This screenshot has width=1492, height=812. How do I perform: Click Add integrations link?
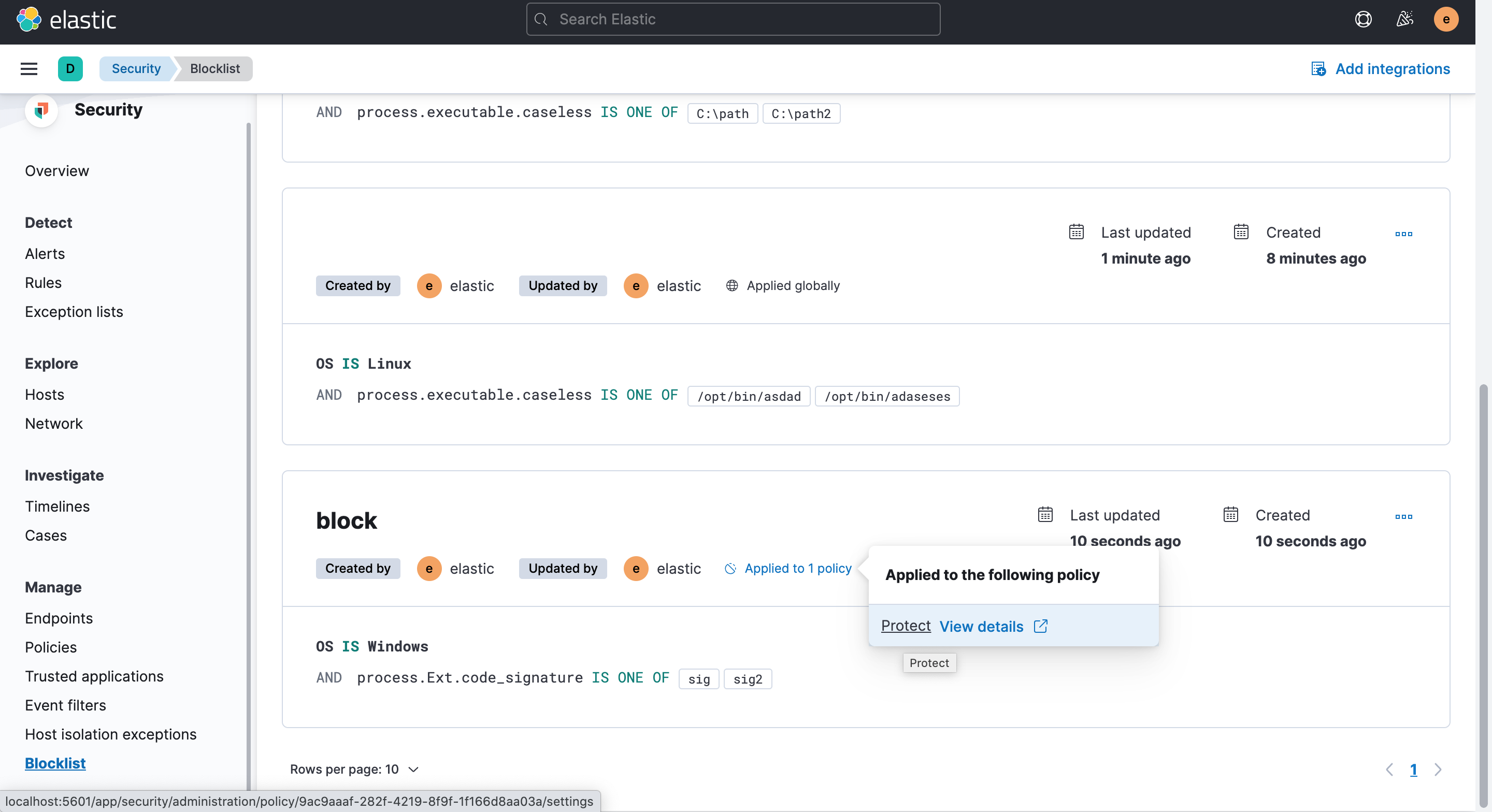1381,69
